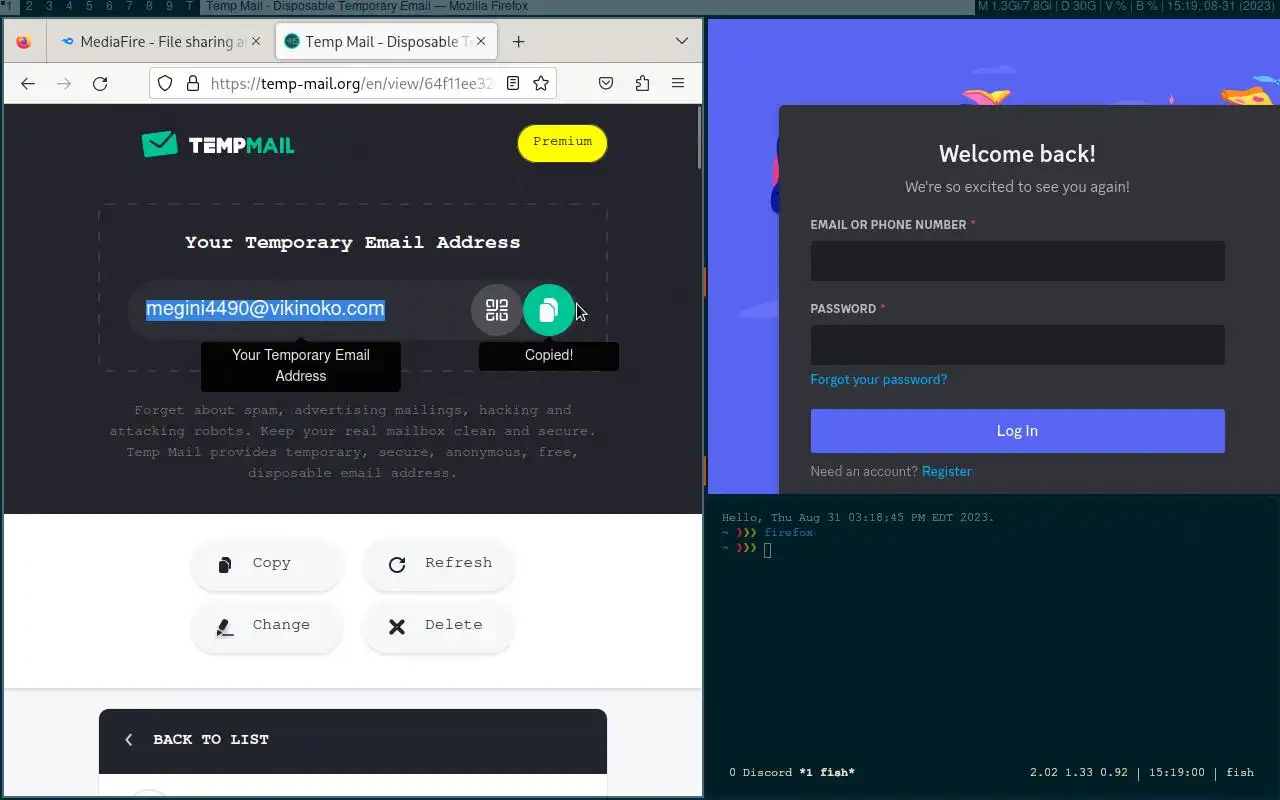The width and height of the screenshot is (1280, 800).
Task: Select the Temp Mail browser tab
Action: tap(385, 42)
